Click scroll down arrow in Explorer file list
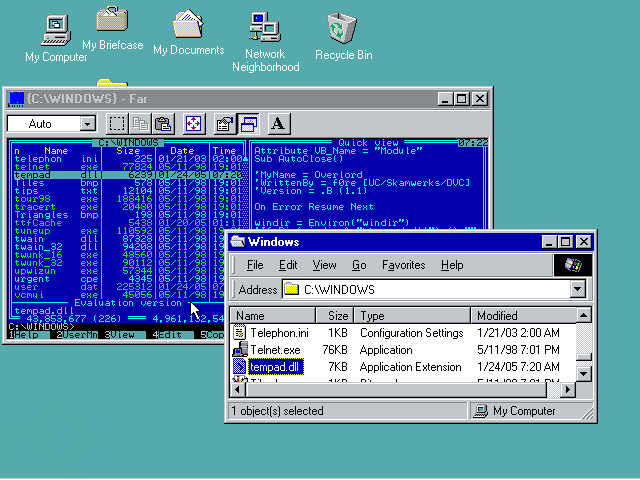Viewport: 640px width, 480px height. click(584, 373)
